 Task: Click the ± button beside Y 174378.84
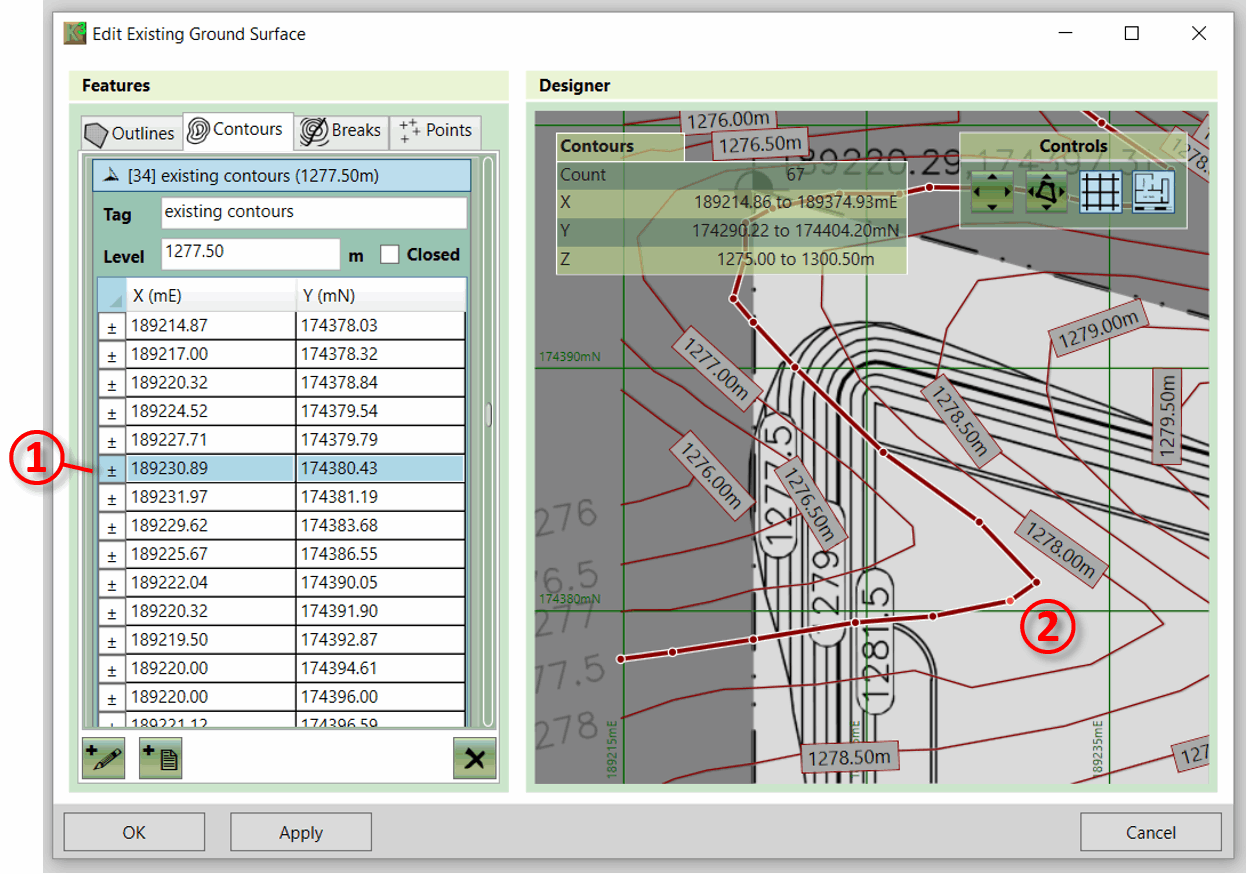[x=112, y=383]
